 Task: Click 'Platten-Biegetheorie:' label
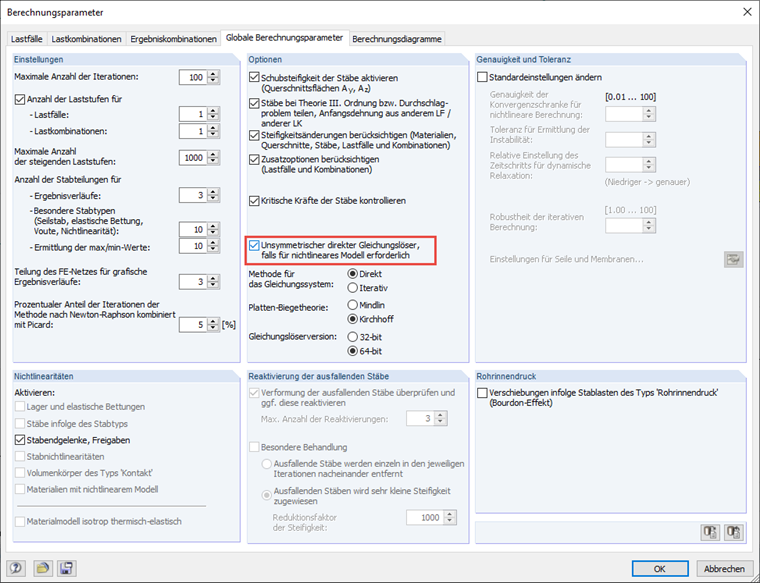pyautogui.click(x=289, y=308)
